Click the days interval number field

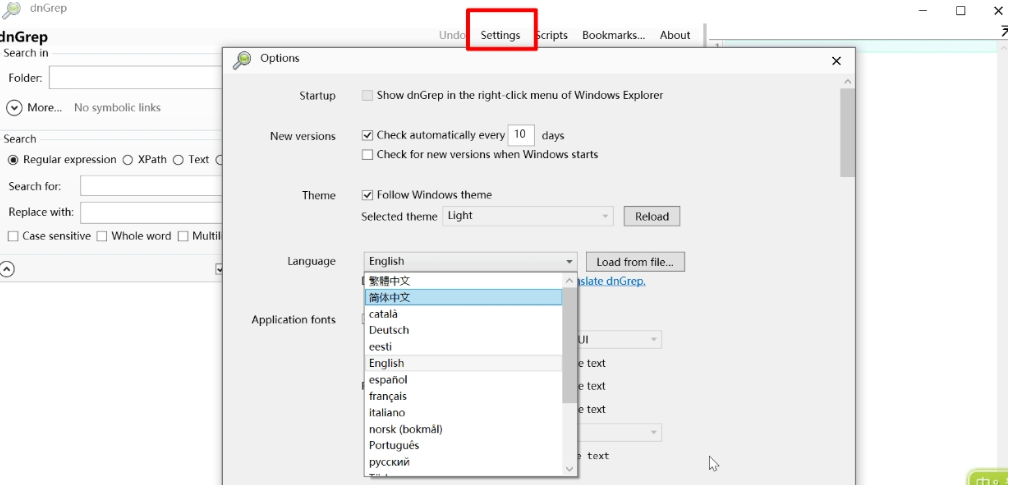[521, 135]
